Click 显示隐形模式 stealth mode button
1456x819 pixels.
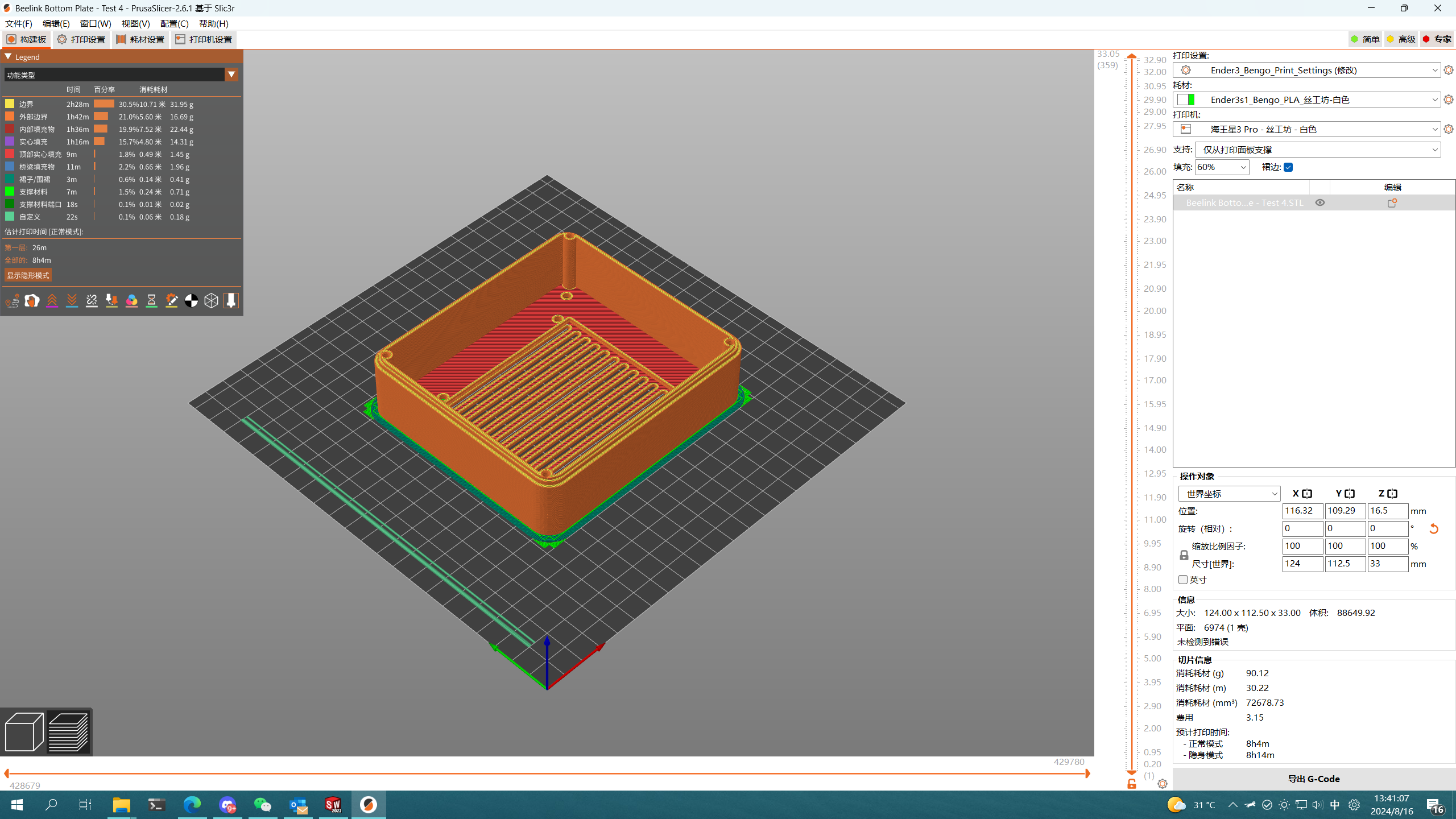click(28, 275)
